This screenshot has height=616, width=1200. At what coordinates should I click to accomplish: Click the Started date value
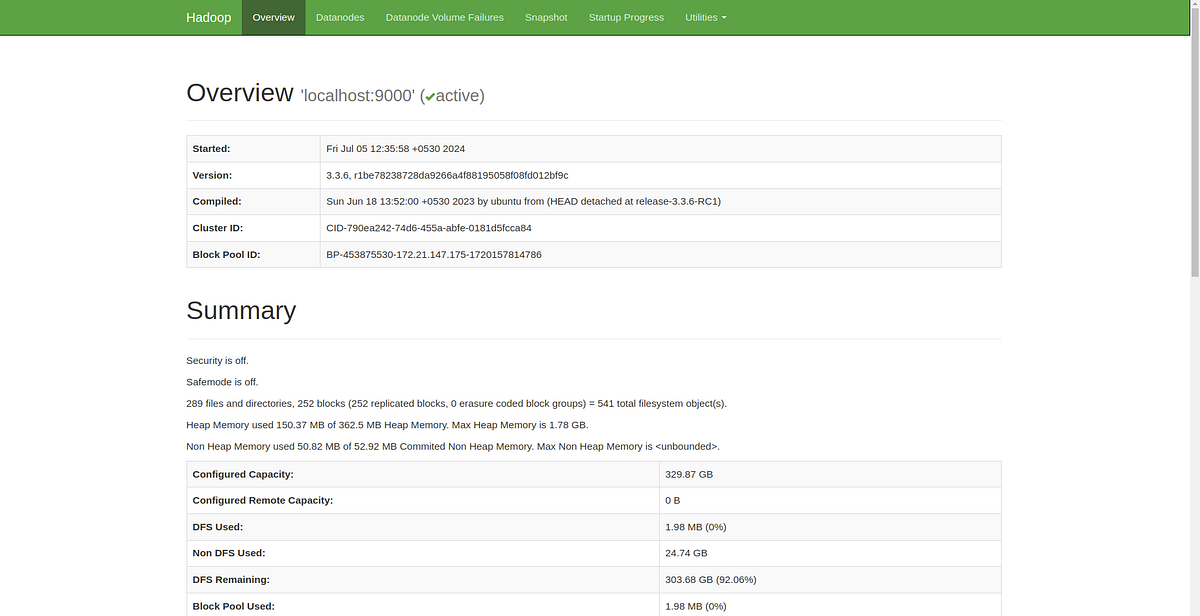pyautogui.click(x=398, y=148)
